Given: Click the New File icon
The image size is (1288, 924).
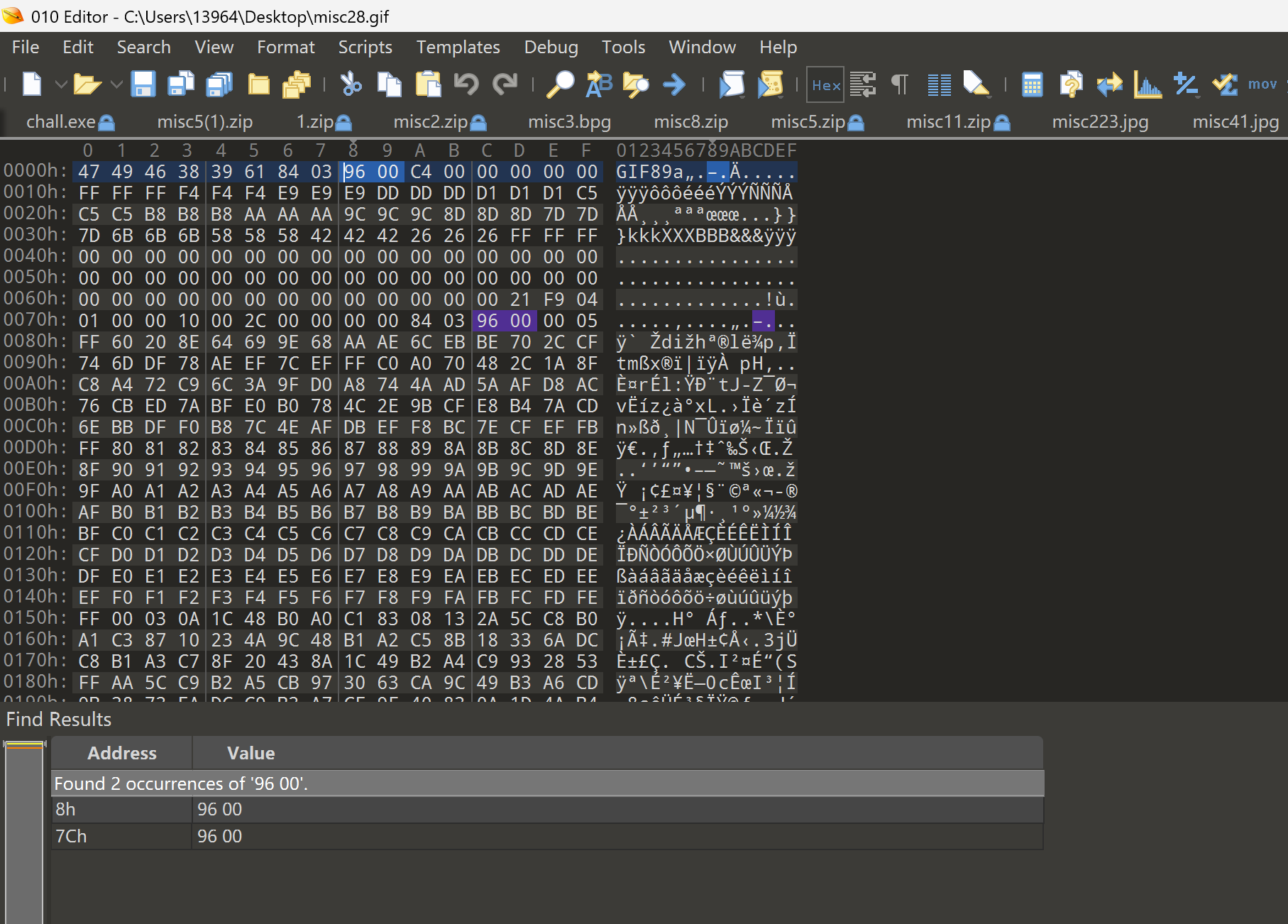Looking at the screenshot, I should (32, 84).
